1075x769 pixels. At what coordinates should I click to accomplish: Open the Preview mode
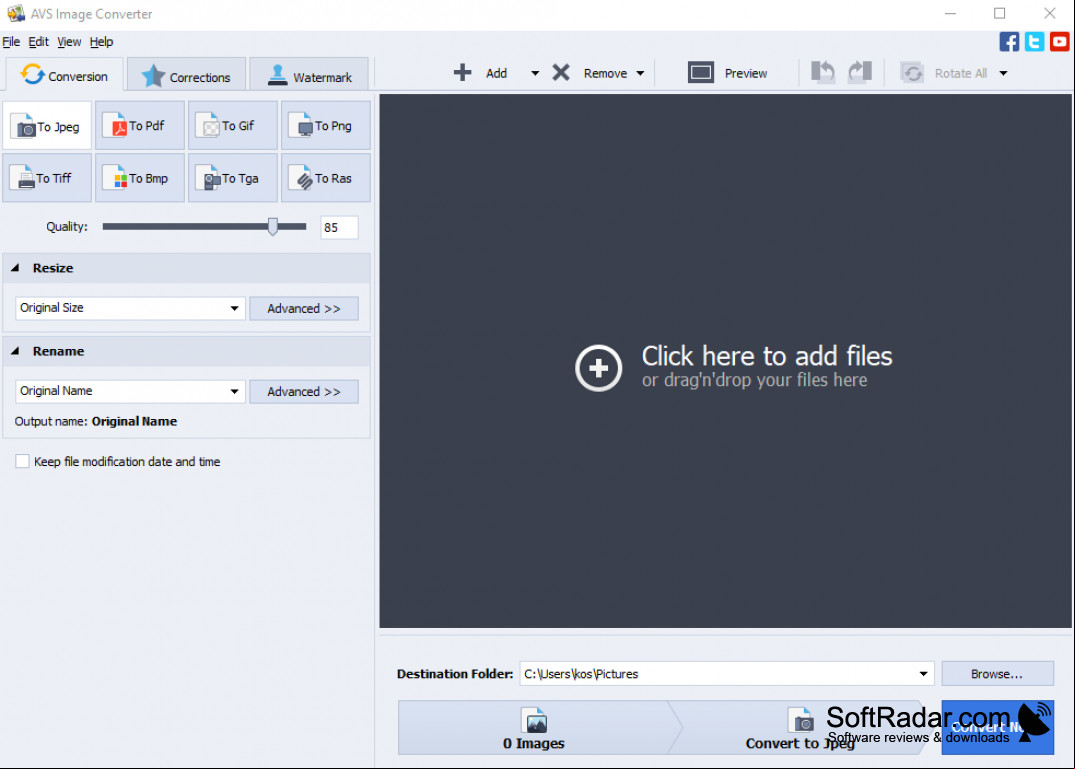point(727,73)
